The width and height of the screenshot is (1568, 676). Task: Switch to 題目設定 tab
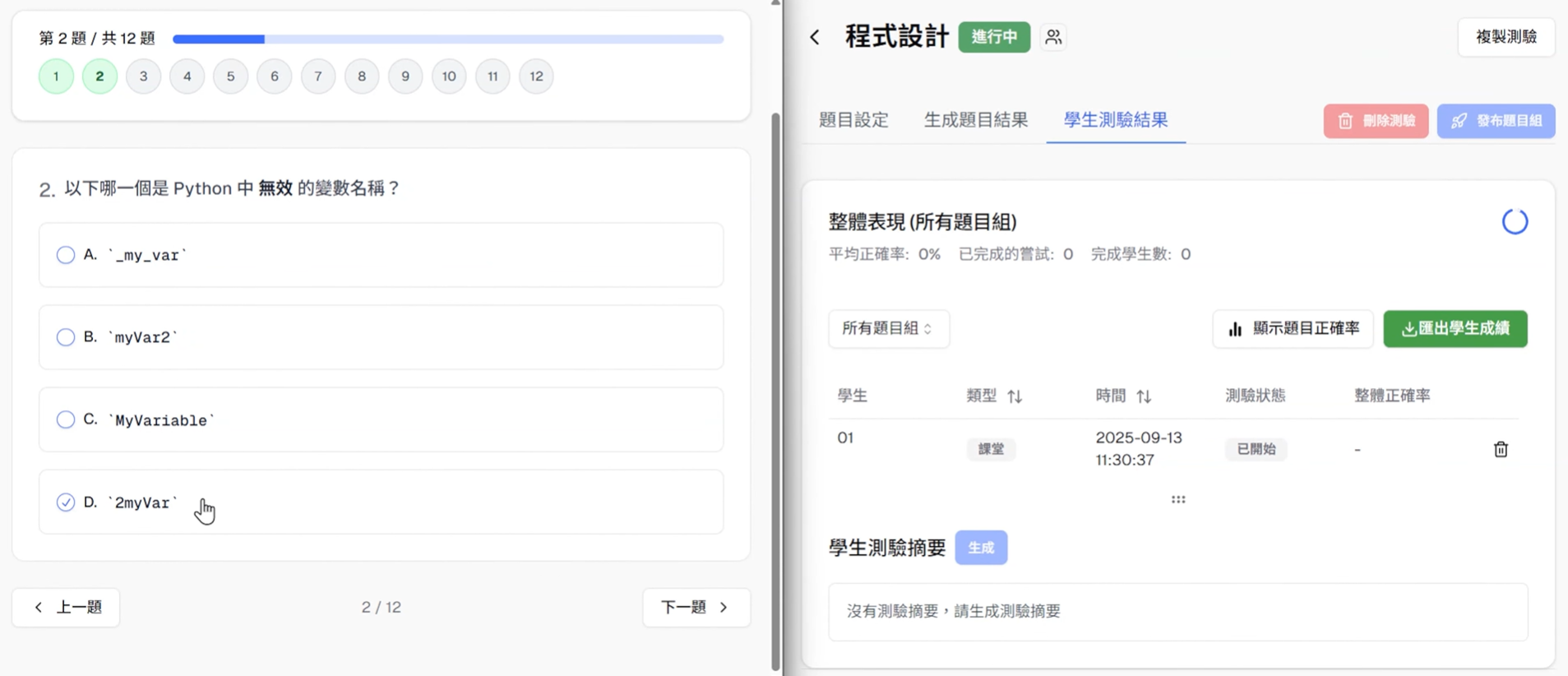(x=853, y=120)
